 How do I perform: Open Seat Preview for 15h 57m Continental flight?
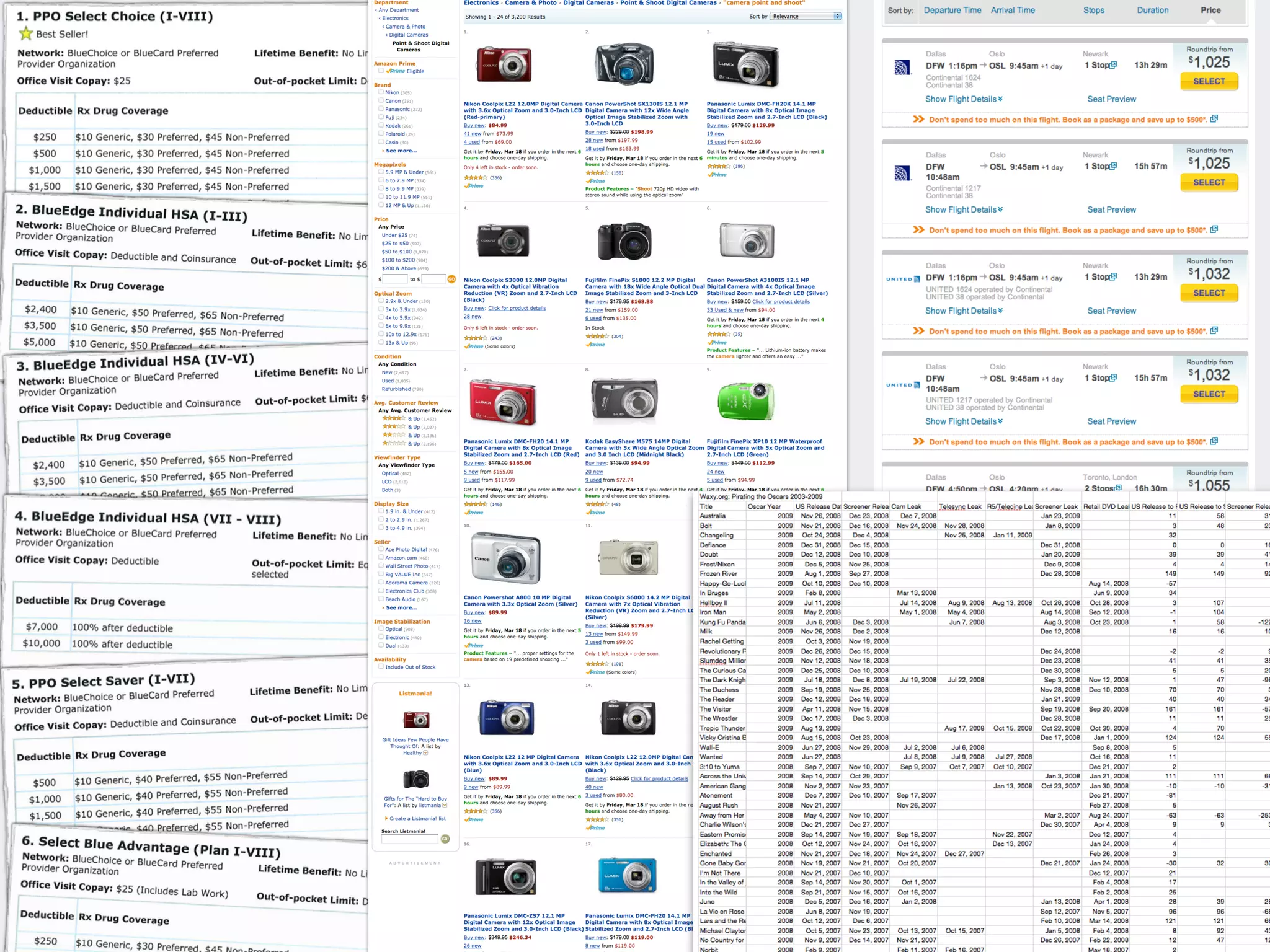tap(1111, 210)
